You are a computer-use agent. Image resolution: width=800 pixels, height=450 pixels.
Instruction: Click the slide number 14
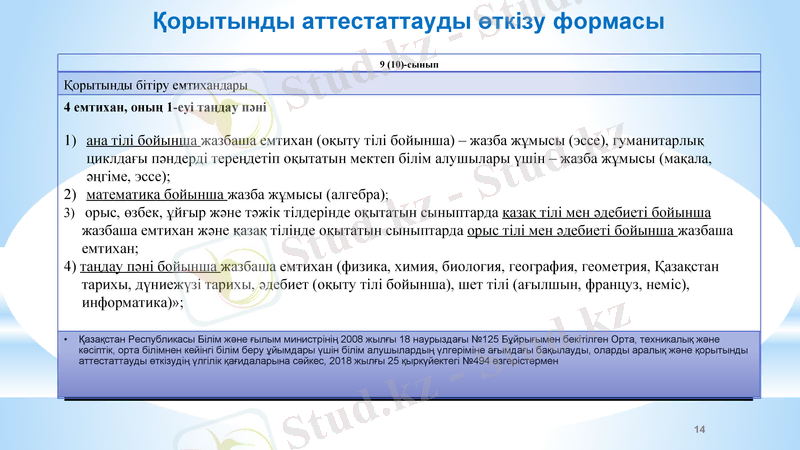699,430
